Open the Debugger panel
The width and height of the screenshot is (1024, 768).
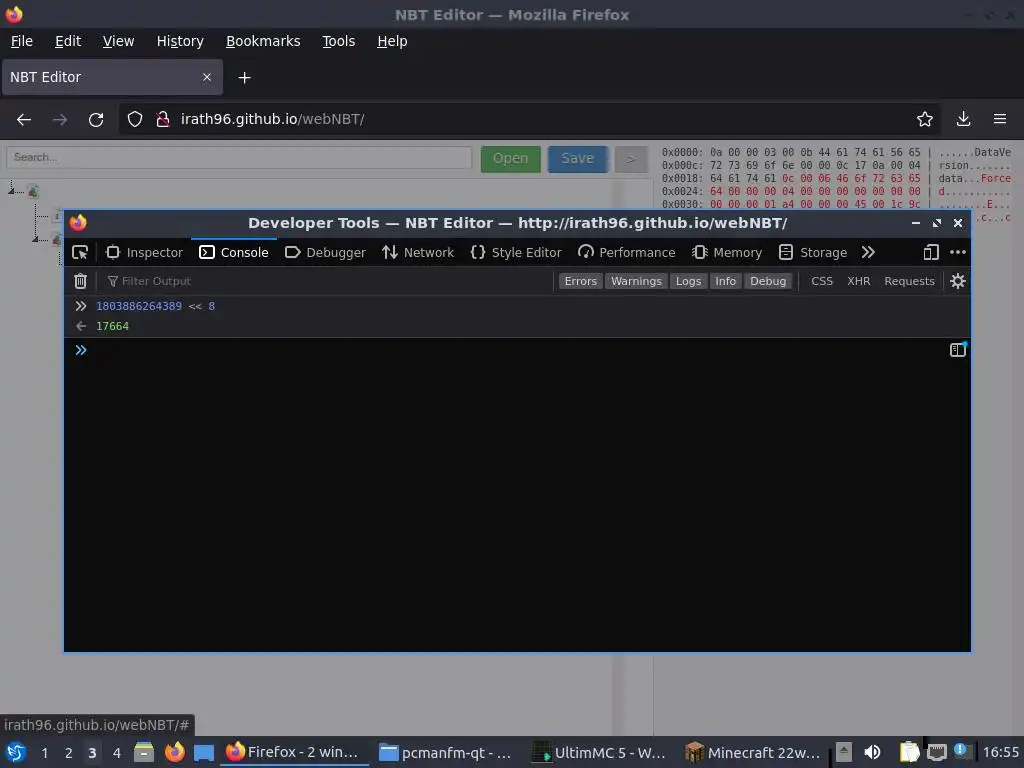(325, 253)
